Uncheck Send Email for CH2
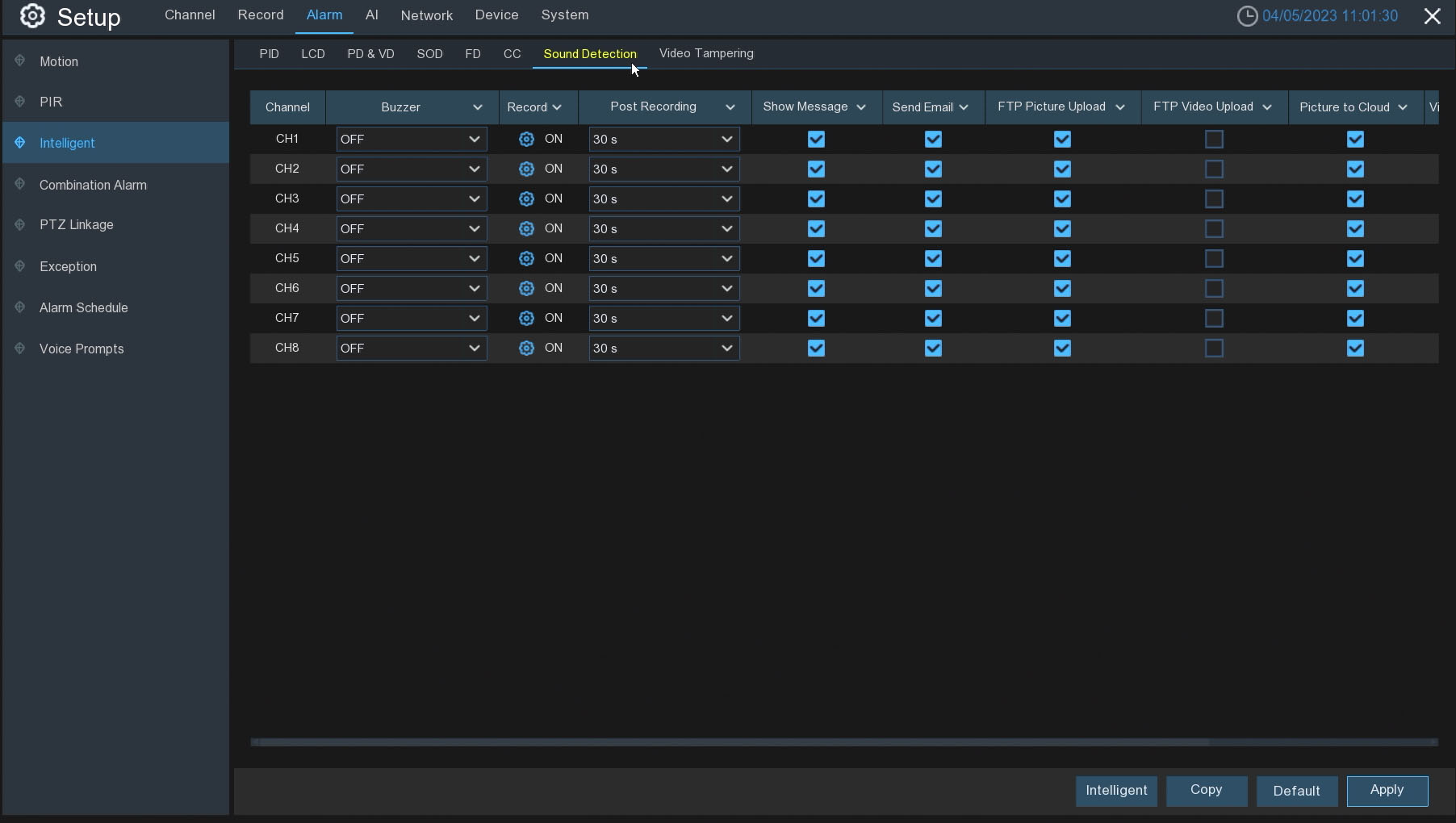Screen dimensions: 1456x823 933,169
